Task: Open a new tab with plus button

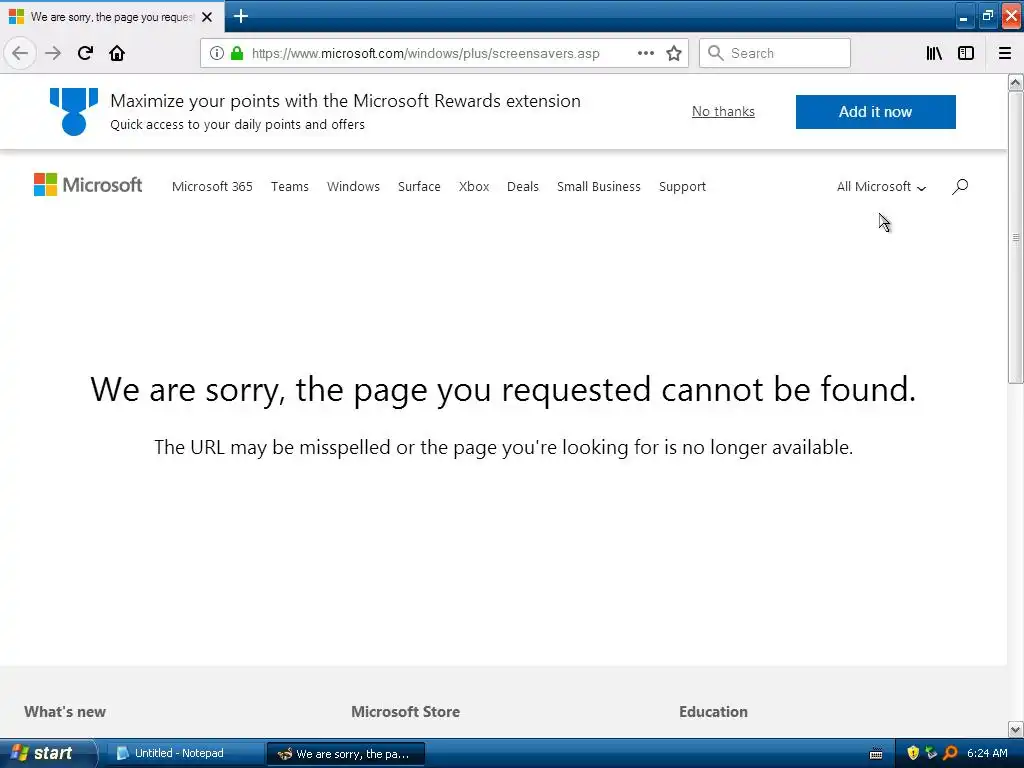Action: 240,16
